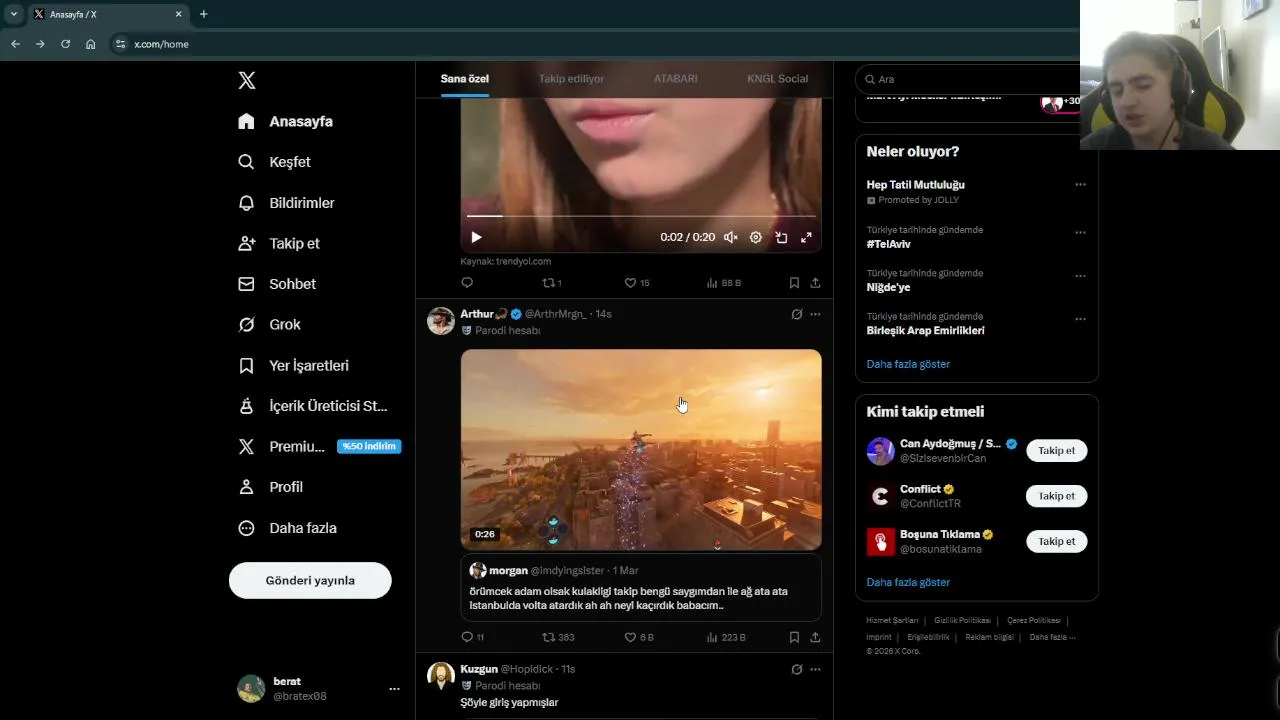Switch to KNGL Social tab
The image size is (1280, 720).
click(x=777, y=78)
